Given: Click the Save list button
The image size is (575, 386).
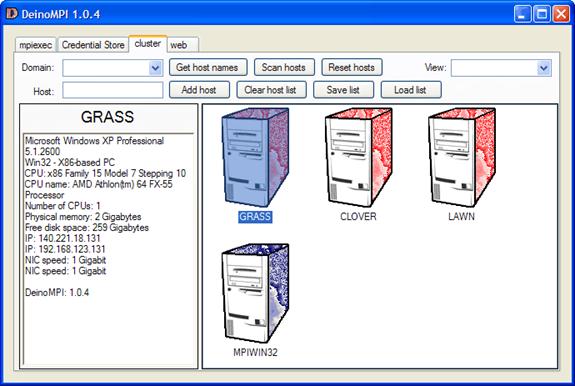Looking at the screenshot, I should click(343, 90).
